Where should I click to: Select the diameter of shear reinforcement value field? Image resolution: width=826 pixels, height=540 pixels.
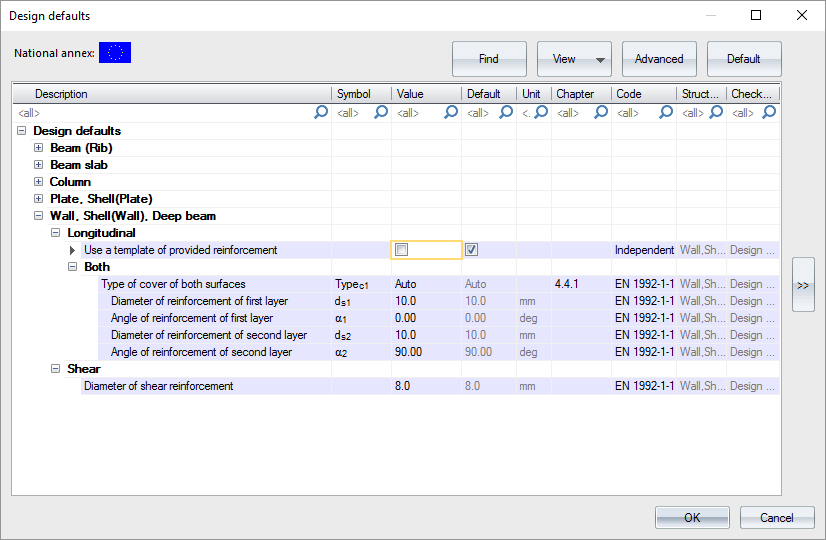pos(425,386)
